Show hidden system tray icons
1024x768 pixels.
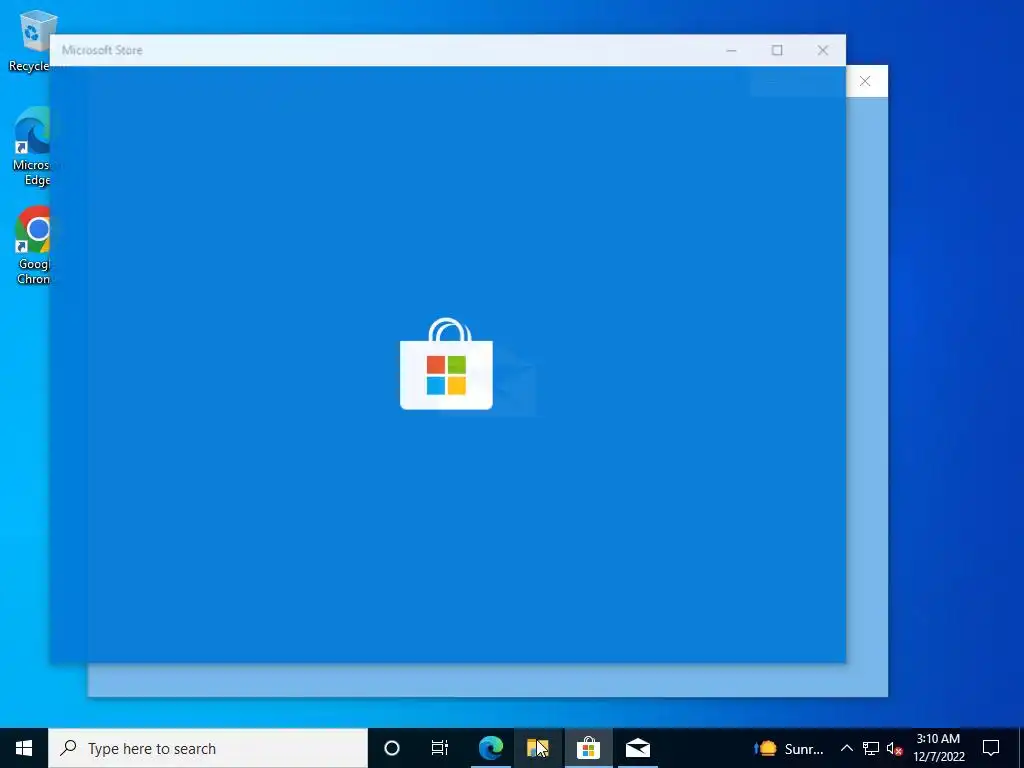click(x=846, y=748)
